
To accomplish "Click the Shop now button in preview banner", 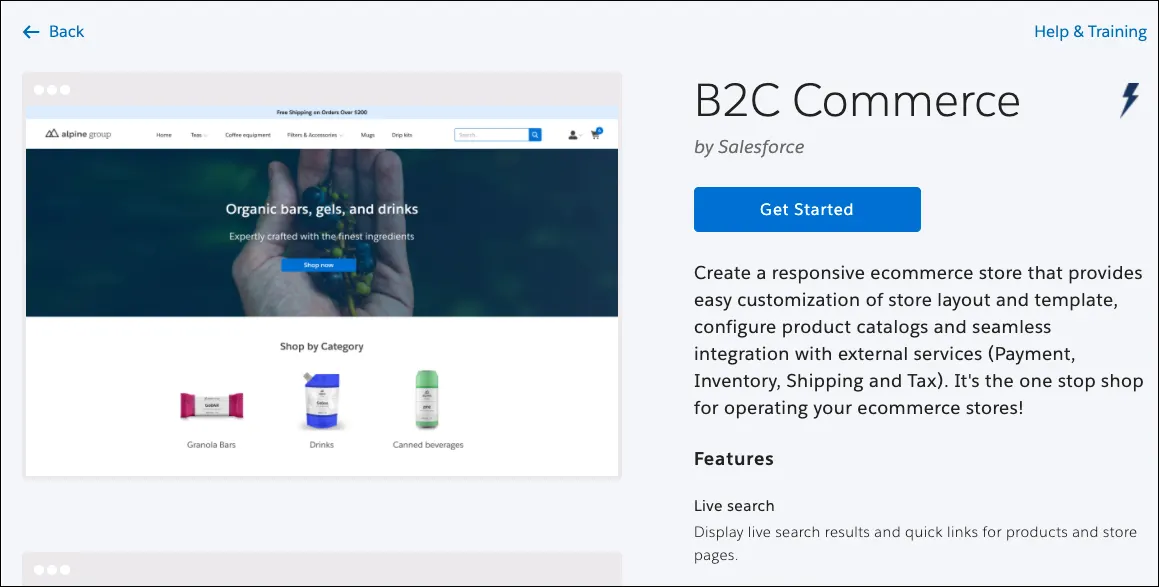I will click(319, 265).
